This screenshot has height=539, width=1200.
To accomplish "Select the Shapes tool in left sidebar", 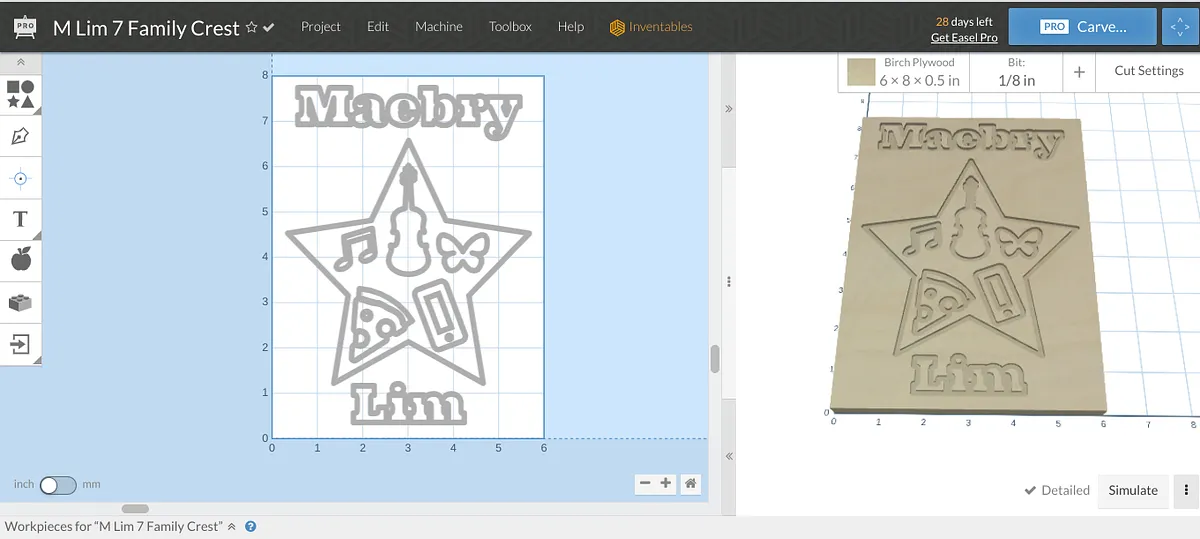I will [21, 94].
